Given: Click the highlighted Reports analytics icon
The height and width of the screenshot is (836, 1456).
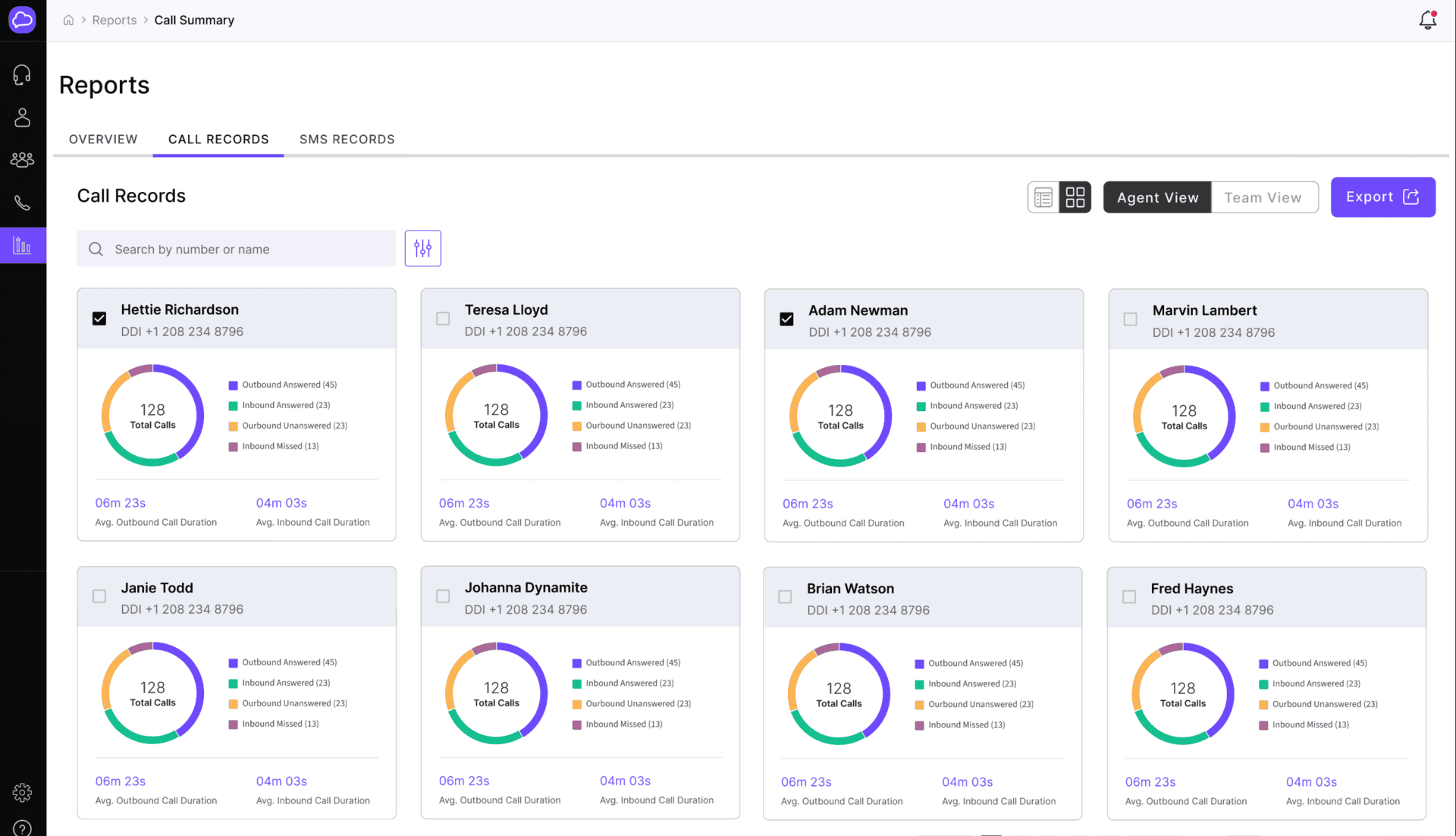Looking at the screenshot, I should (x=23, y=244).
